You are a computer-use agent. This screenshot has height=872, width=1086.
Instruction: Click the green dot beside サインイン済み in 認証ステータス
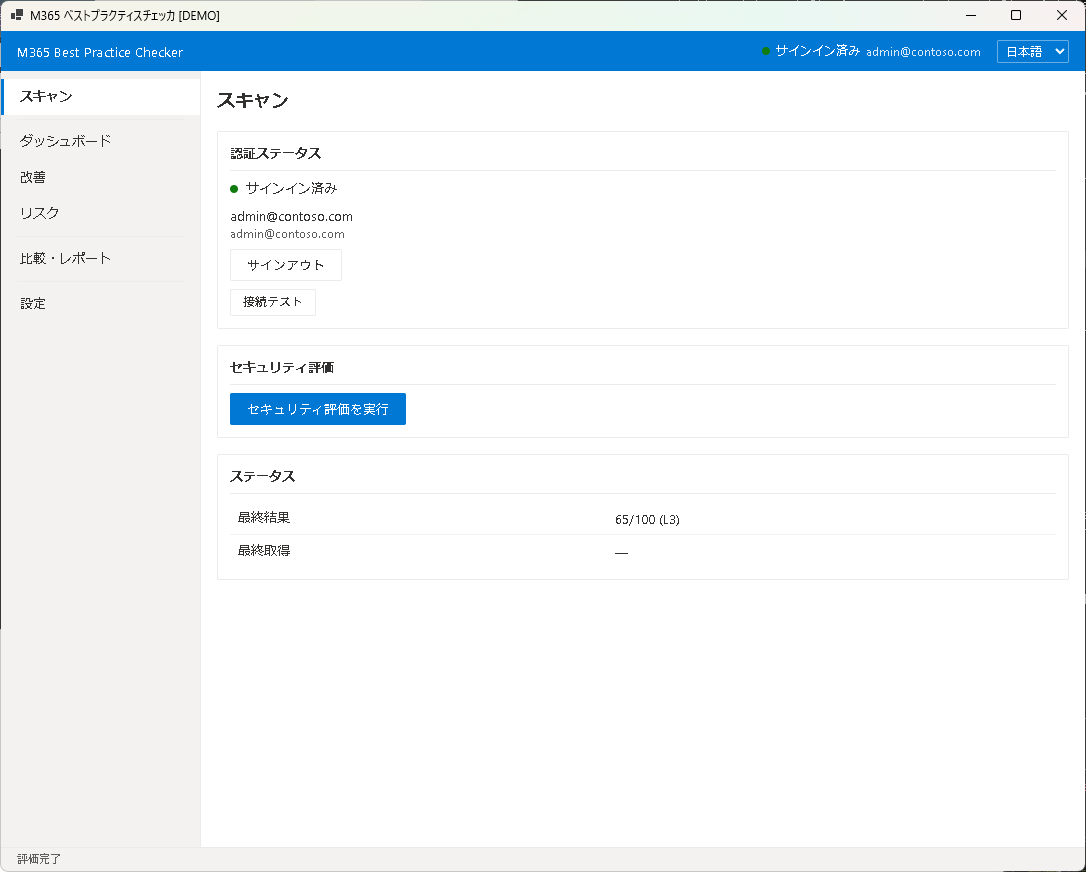(x=234, y=188)
